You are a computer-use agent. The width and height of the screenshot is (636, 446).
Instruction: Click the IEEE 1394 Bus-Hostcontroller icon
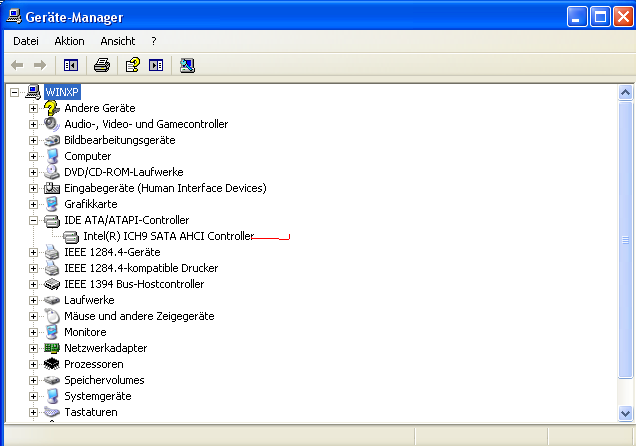click(x=52, y=284)
